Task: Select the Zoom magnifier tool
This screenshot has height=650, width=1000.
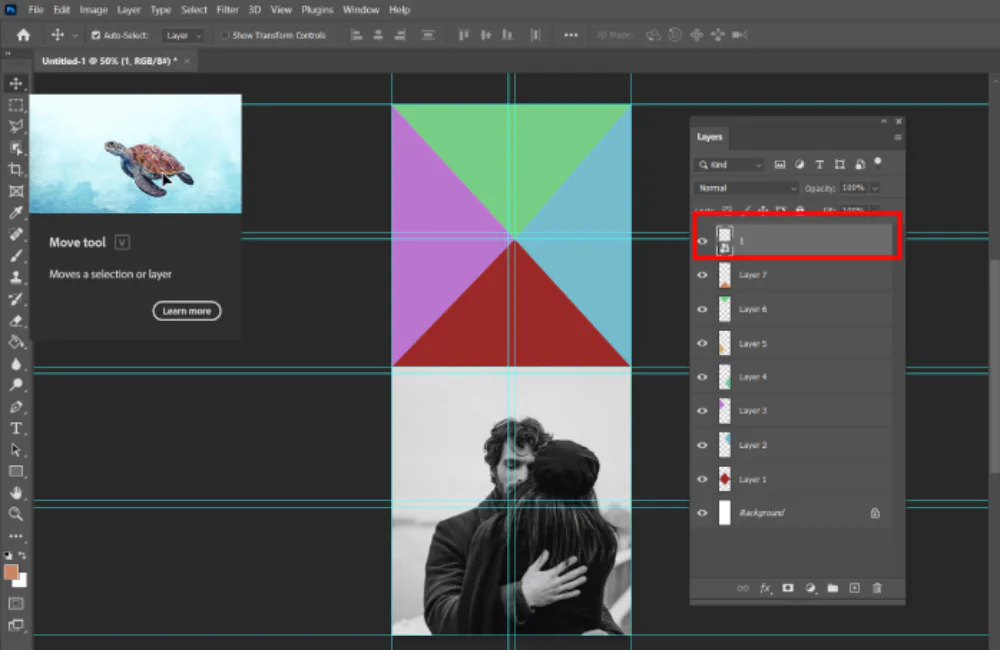Action: pyautogui.click(x=16, y=513)
